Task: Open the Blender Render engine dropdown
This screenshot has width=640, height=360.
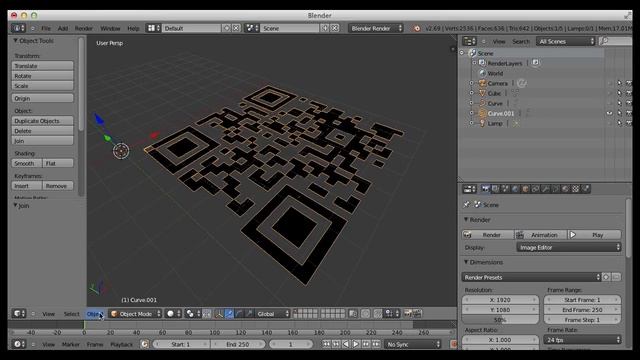Action: (x=376, y=28)
